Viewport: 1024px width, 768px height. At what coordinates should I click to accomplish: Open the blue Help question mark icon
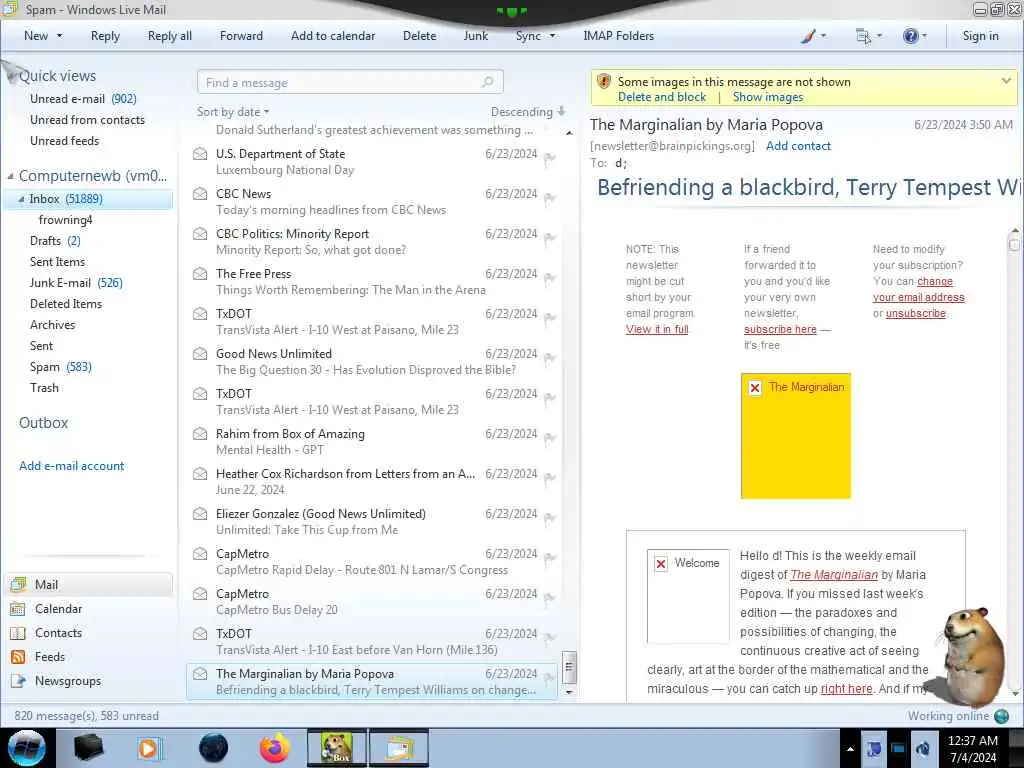[x=910, y=36]
